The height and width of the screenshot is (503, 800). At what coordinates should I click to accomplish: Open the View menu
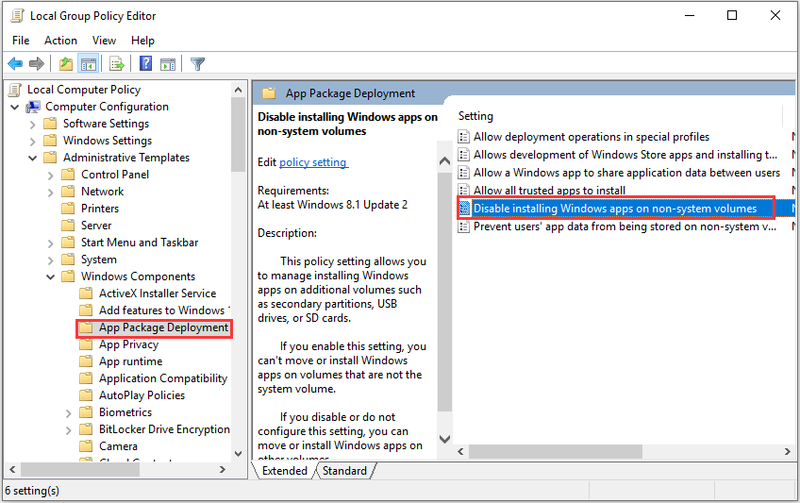tap(104, 40)
